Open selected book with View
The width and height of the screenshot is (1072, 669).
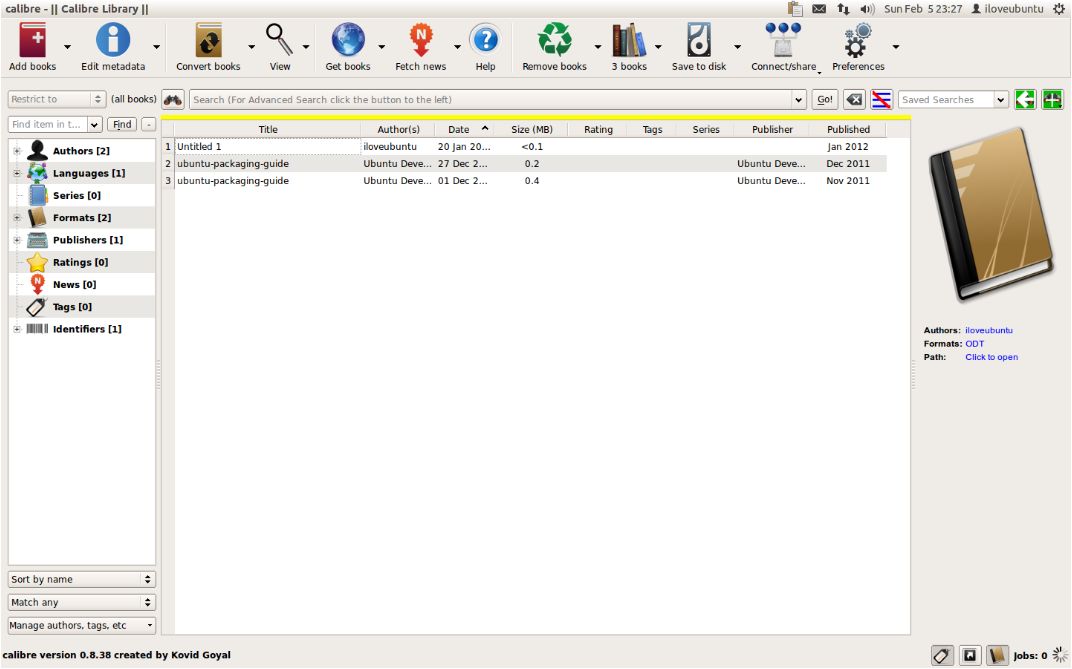click(x=280, y=46)
